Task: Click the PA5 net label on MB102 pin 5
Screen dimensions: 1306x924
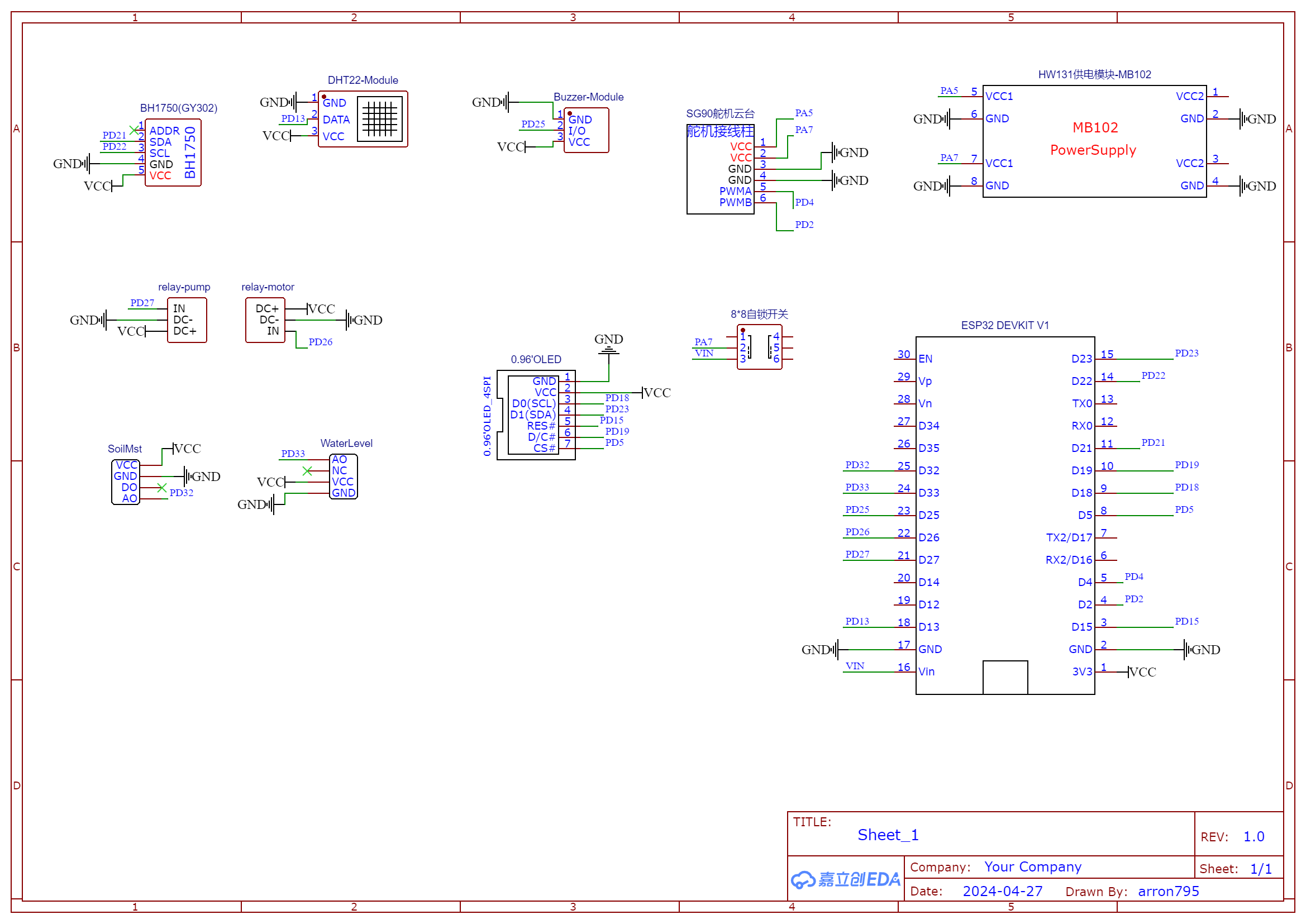Action: [x=950, y=91]
